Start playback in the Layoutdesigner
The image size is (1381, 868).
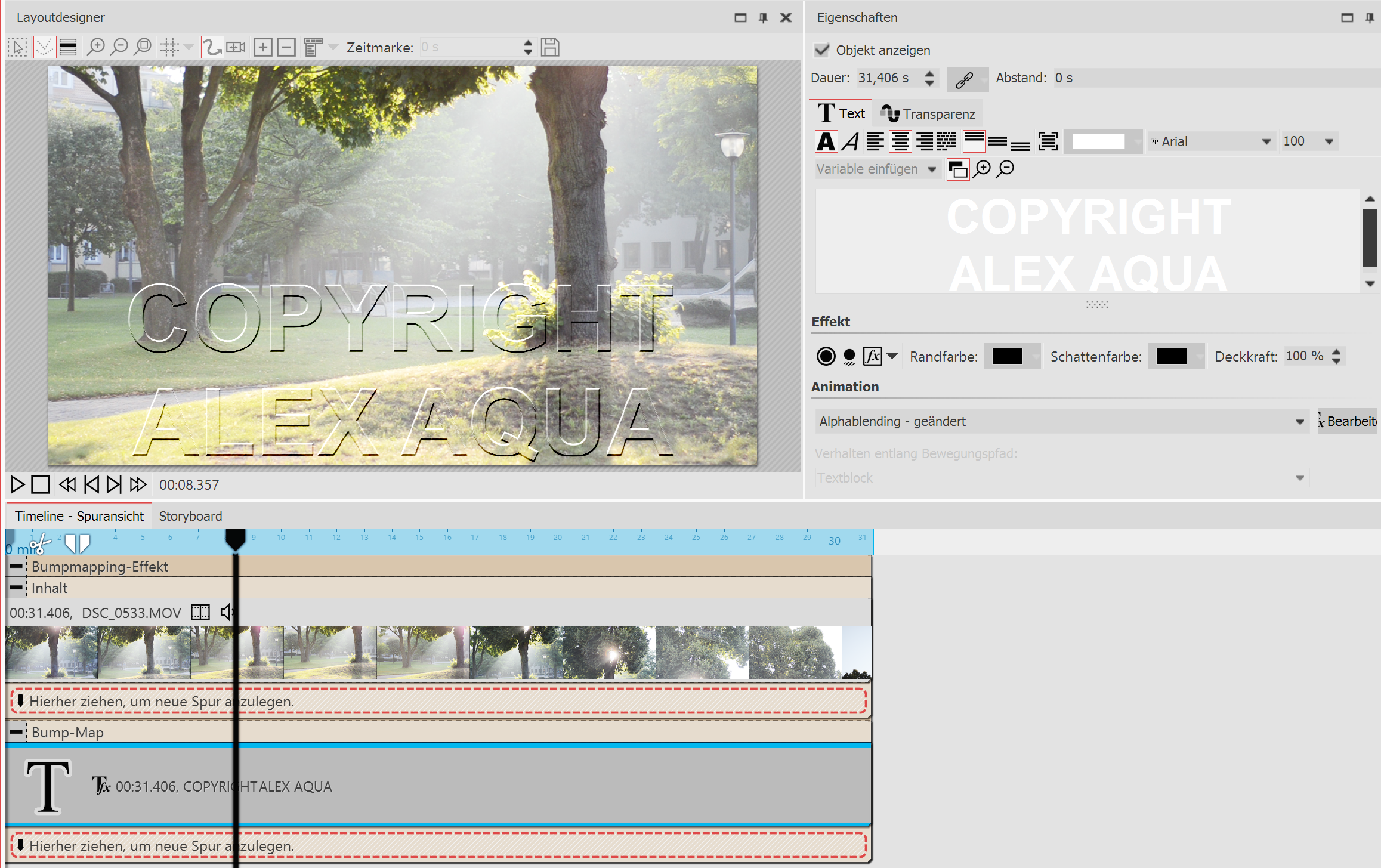(17, 484)
